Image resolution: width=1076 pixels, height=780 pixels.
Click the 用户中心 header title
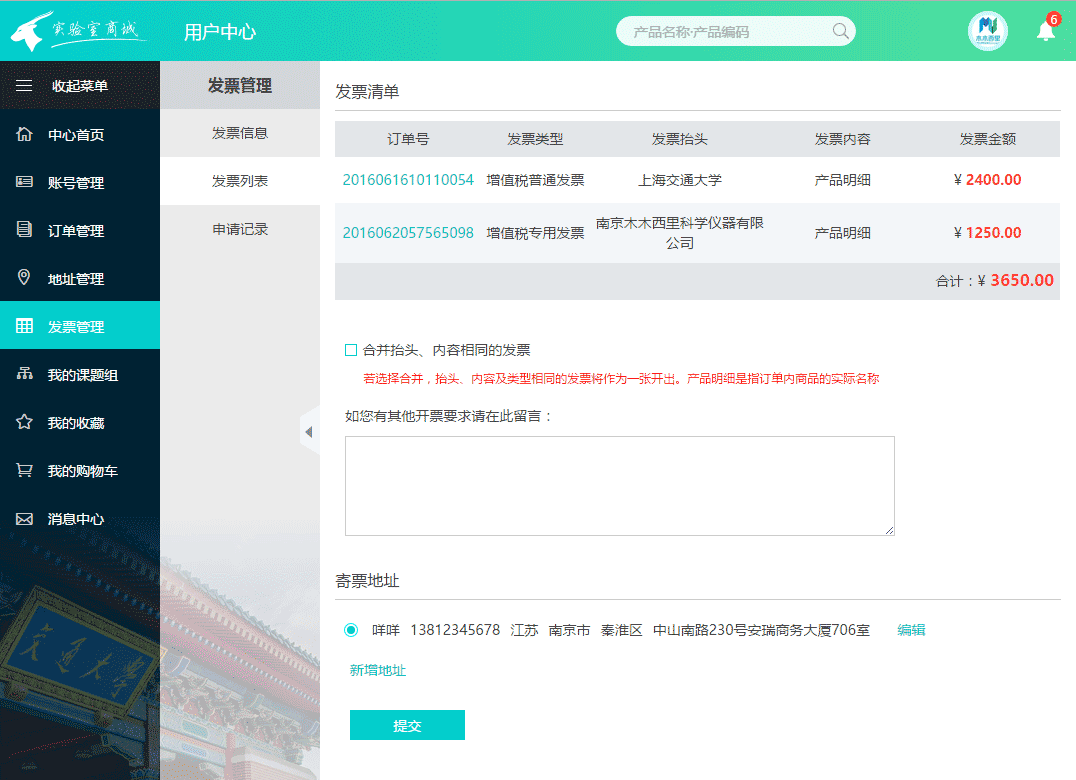[220, 32]
